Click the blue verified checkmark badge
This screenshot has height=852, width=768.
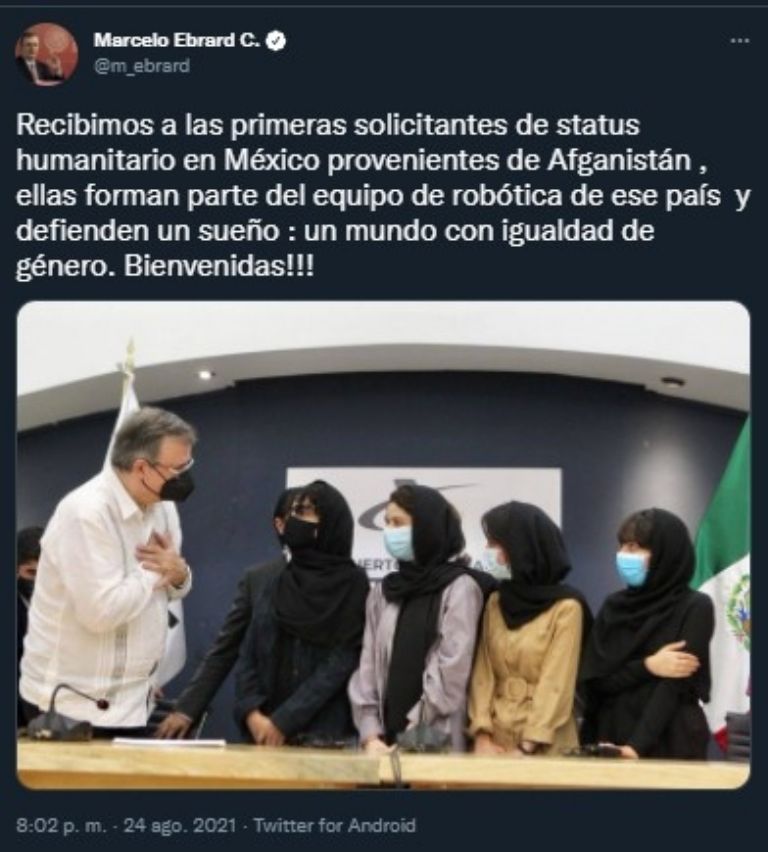(277, 41)
